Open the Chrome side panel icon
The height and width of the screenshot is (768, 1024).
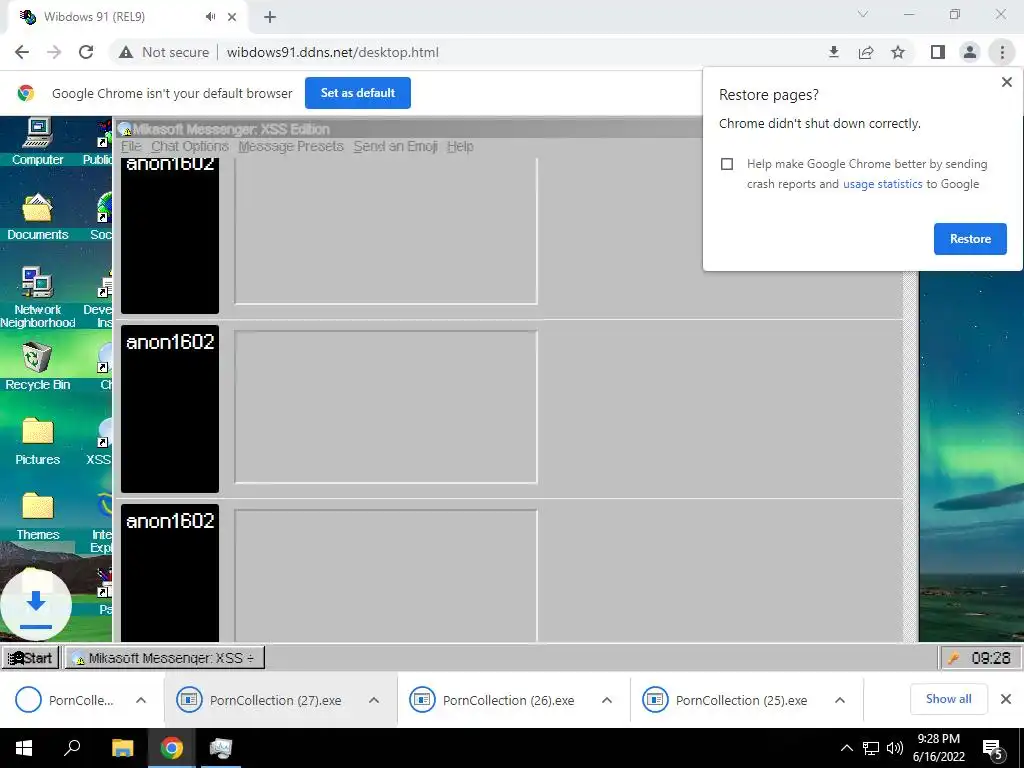pos(938,52)
